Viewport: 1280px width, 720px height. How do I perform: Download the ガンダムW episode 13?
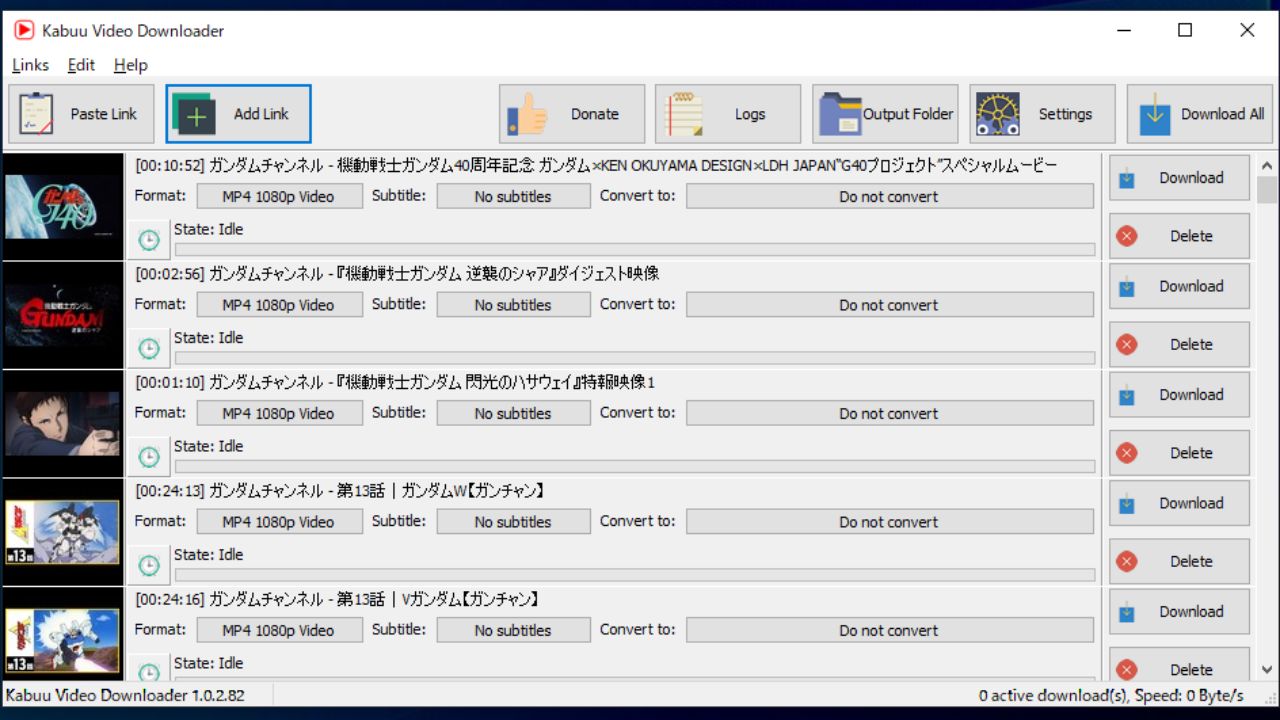tap(1179, 503)
